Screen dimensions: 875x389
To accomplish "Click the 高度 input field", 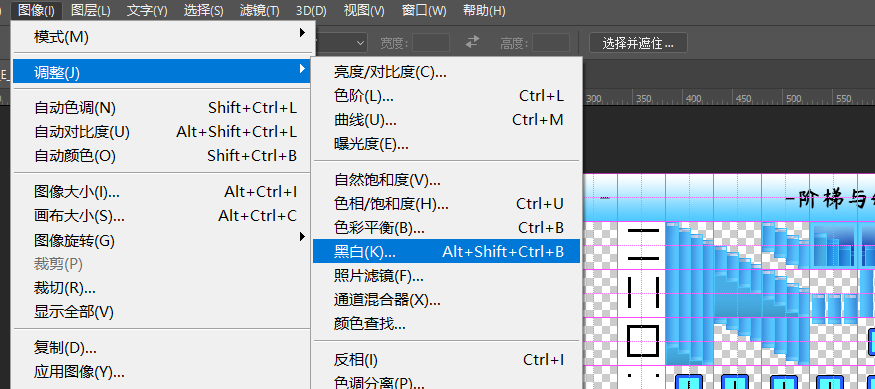I will click(x=551, y=42).
